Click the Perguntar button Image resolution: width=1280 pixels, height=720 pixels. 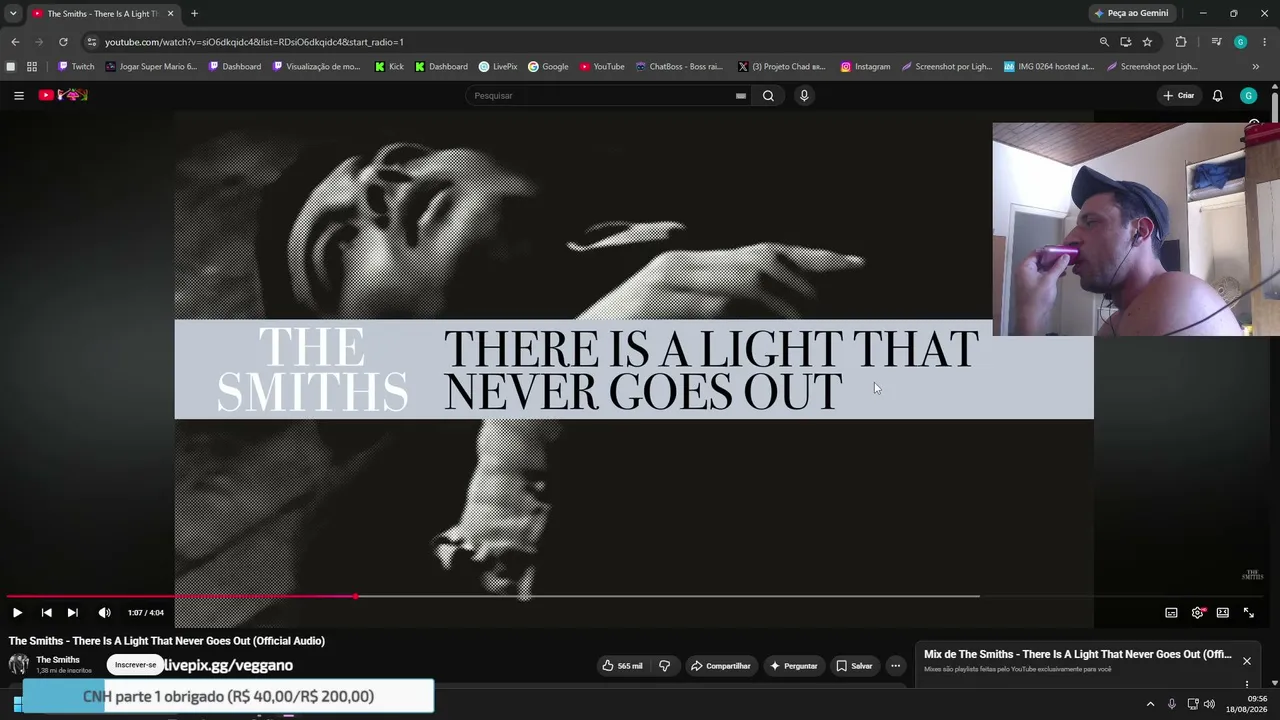(x=793, y=666)
